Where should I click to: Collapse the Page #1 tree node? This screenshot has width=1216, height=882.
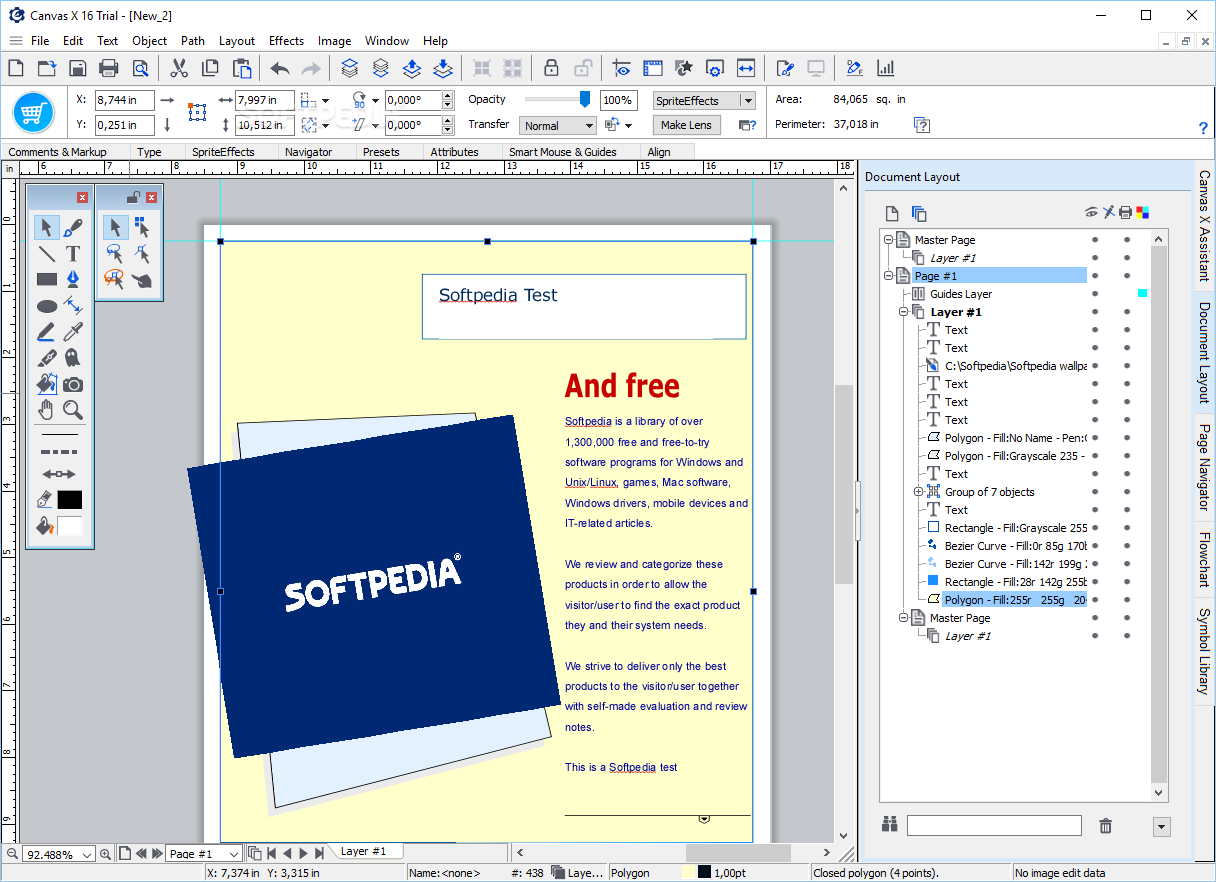click(888, 276)
